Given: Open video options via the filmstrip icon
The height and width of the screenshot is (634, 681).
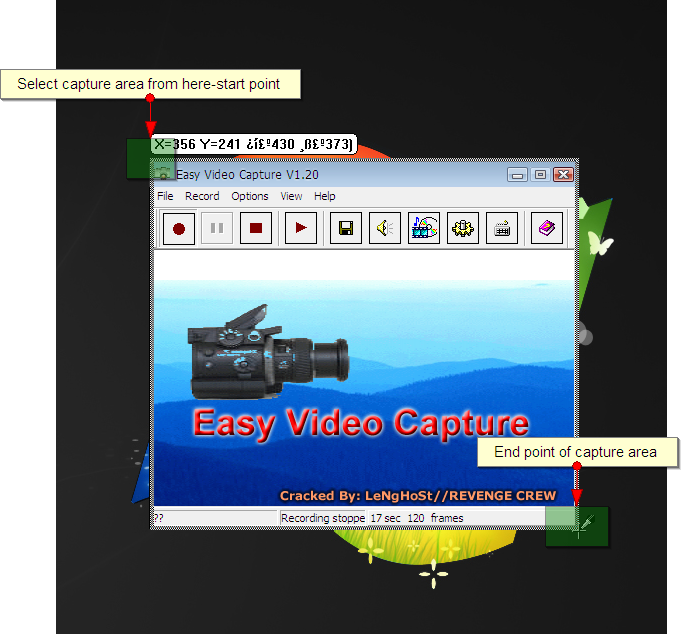Looking at the screenshot, I should 424,228.
